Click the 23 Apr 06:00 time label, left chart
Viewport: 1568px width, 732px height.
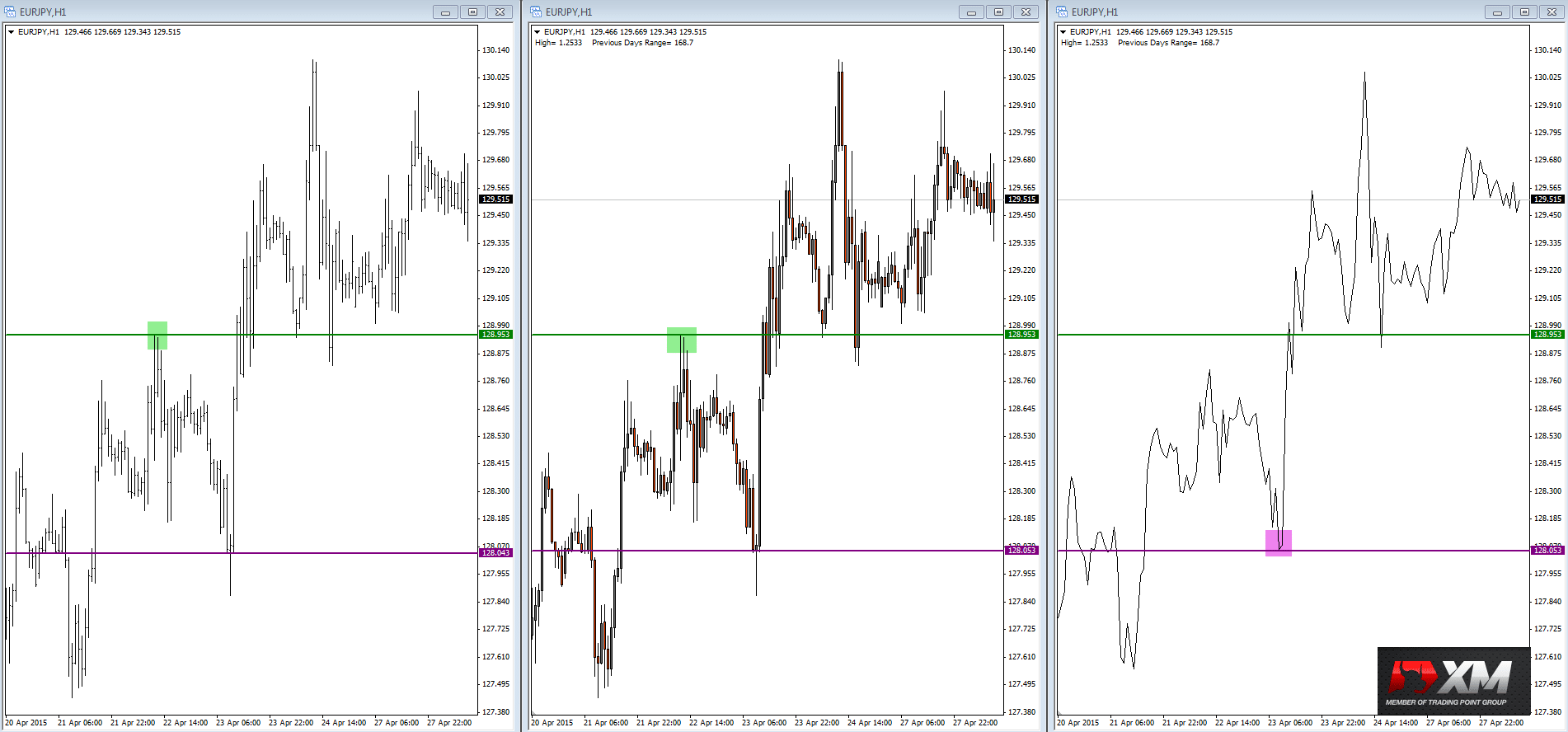238,723
